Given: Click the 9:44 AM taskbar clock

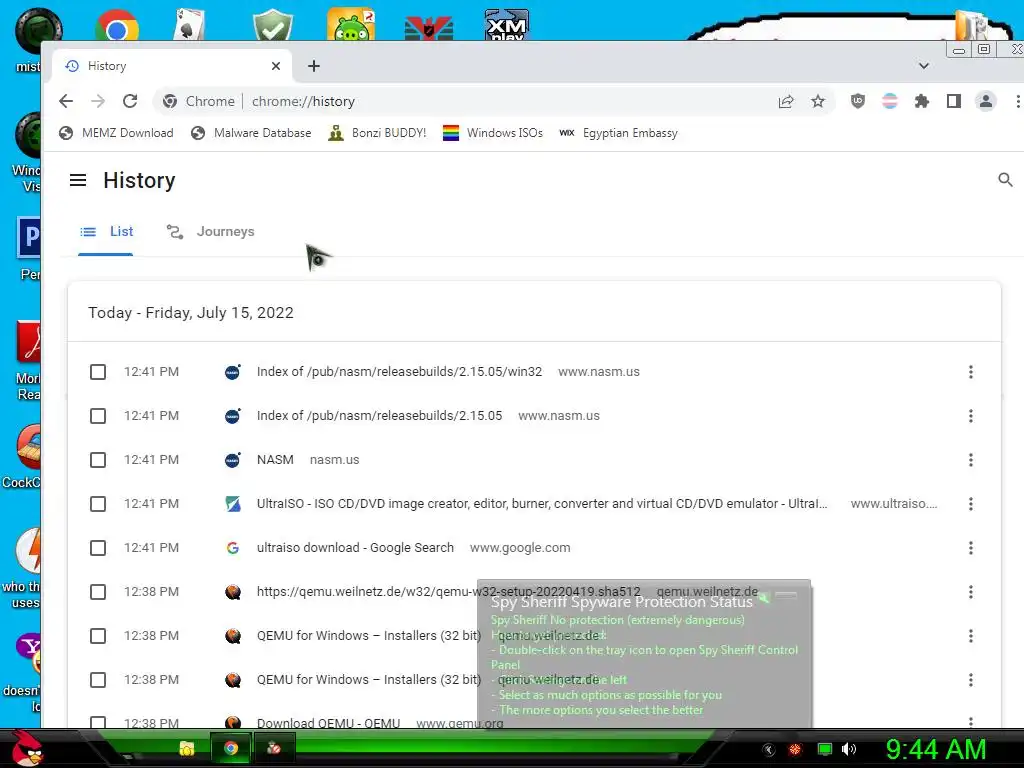Looking at the screenshot, I should pos(935,749).
